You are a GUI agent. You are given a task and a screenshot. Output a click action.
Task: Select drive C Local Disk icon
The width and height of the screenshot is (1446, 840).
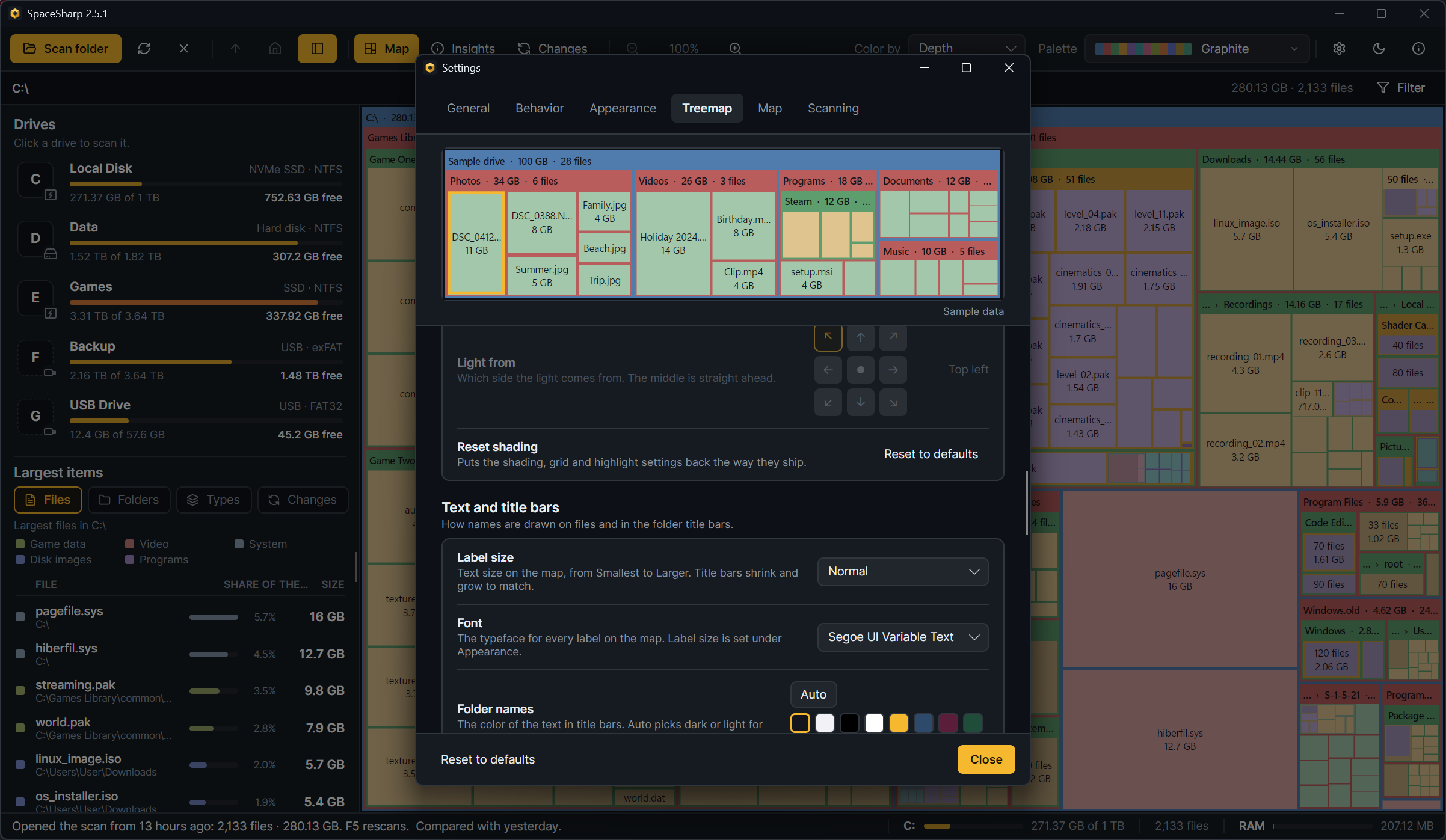coord(35,180)
